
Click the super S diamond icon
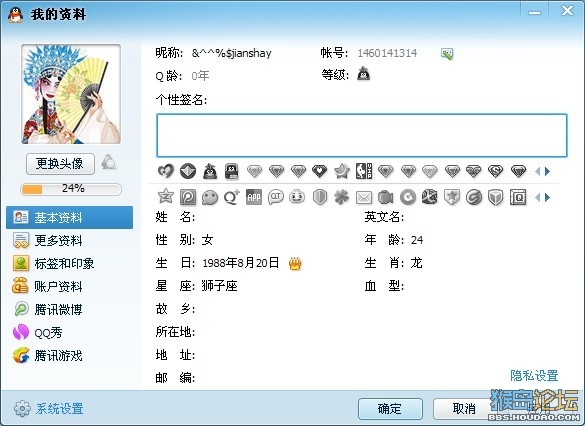pos(495,171)
